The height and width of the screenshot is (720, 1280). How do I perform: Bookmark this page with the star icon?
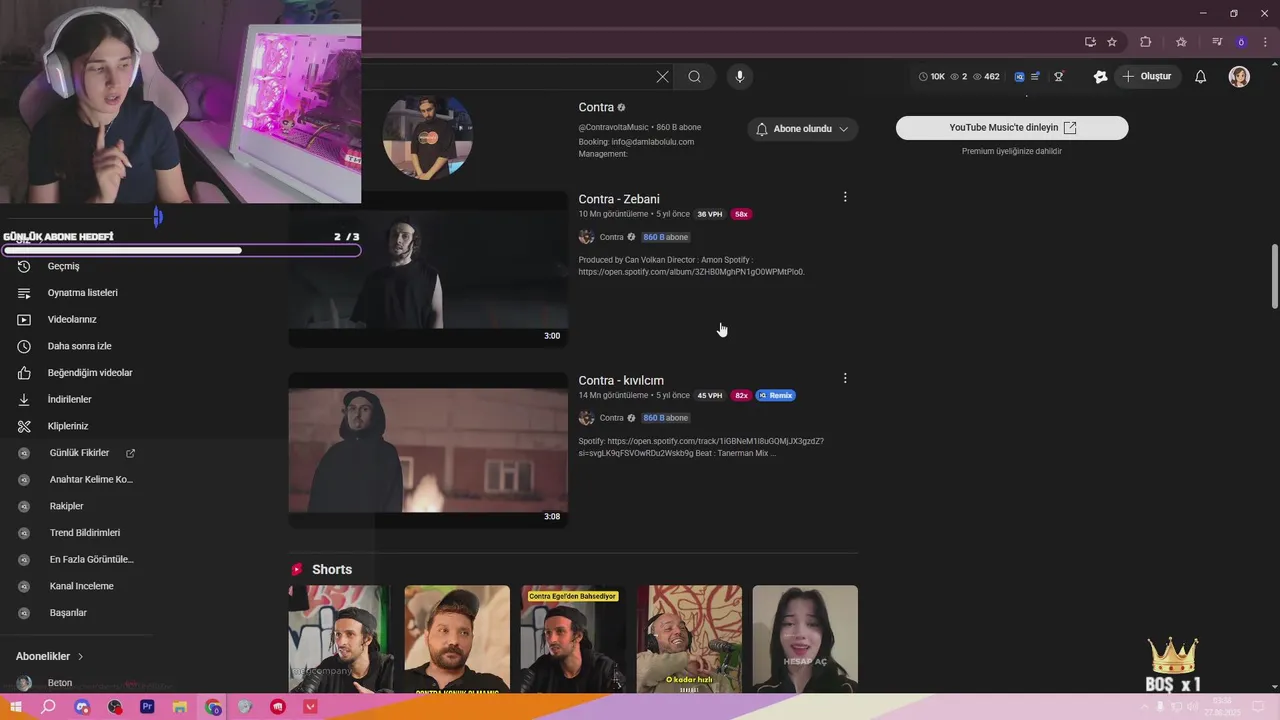click(1112, 42)
